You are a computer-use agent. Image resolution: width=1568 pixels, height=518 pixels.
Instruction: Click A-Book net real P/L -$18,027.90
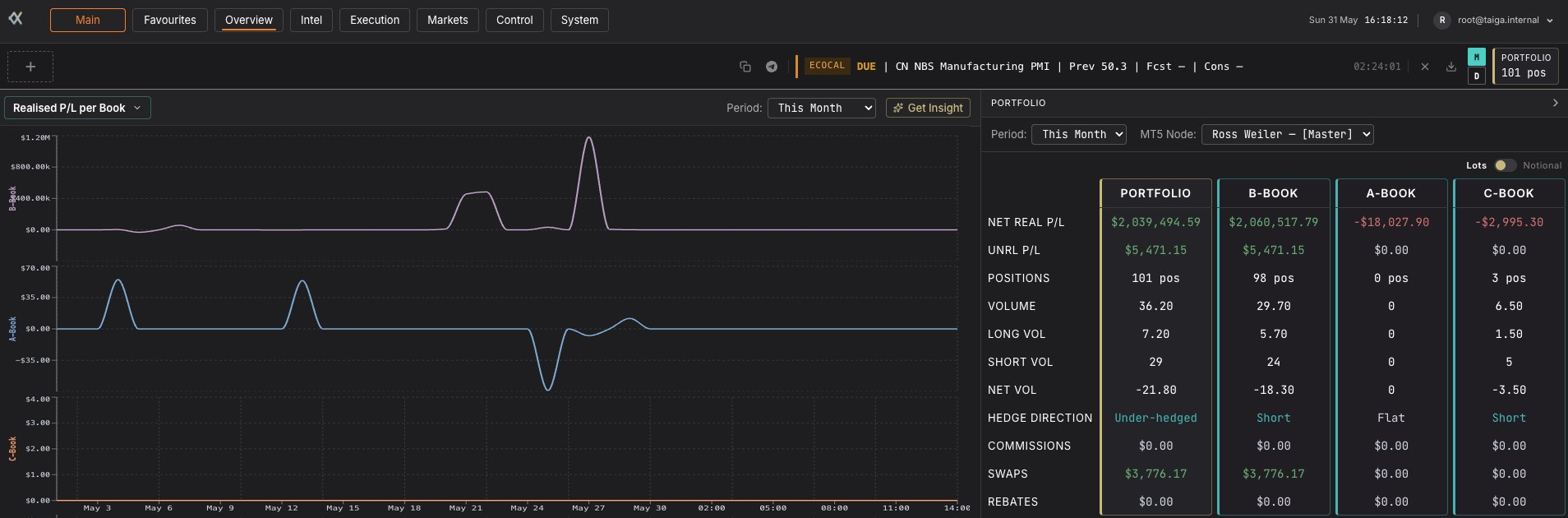[1391, 222]
